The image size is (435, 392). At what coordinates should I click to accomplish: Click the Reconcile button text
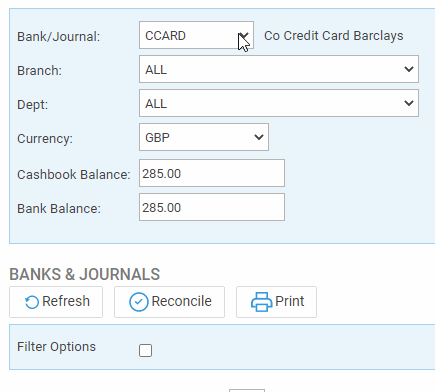(181, 301)
